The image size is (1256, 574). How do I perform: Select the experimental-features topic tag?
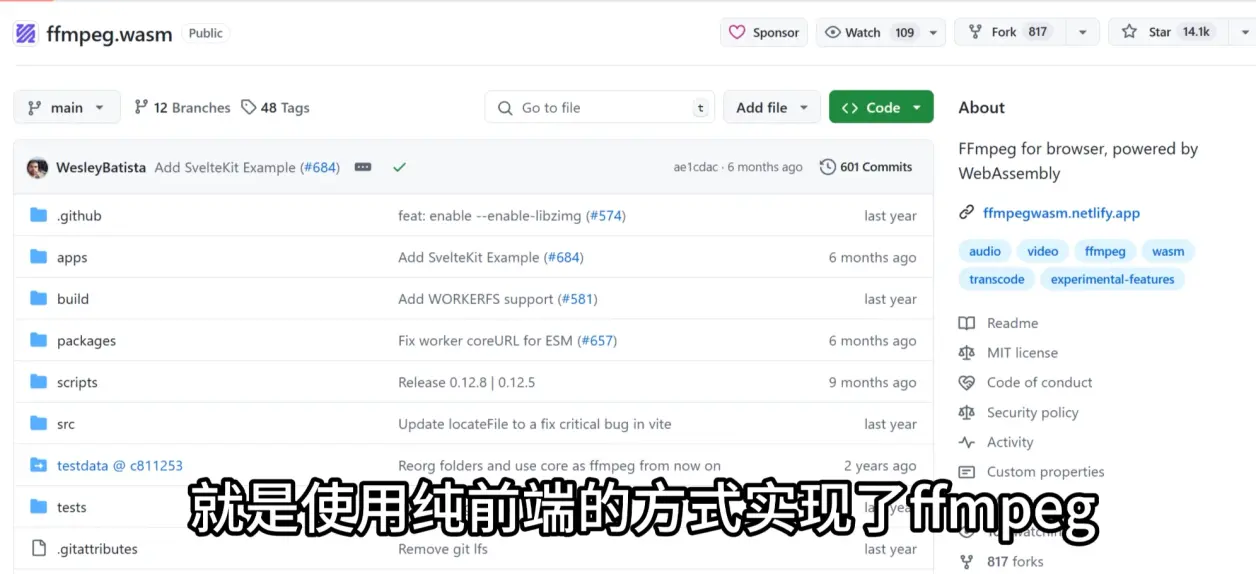click(1112, 279)
